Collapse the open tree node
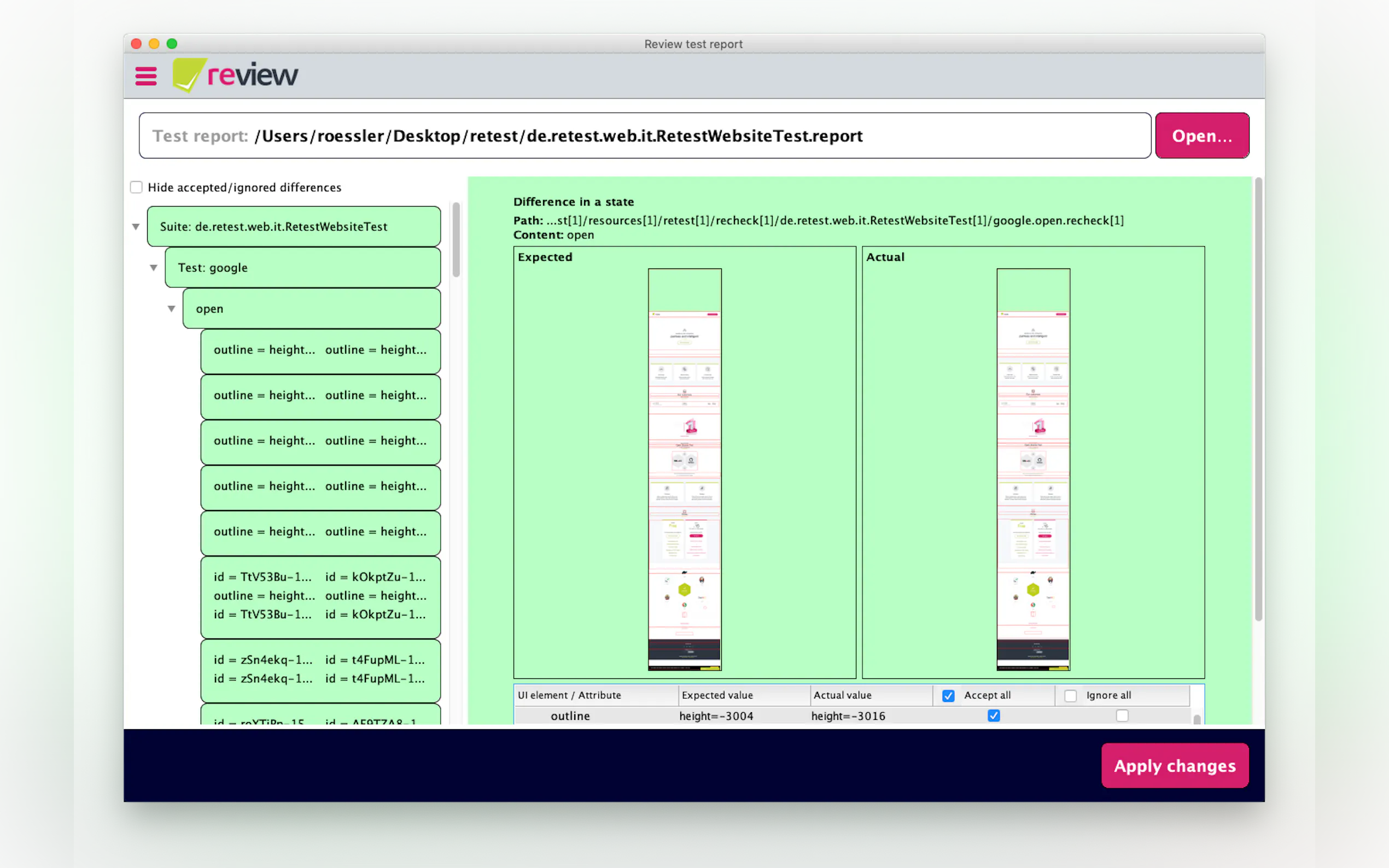The height and width of the screenshot is (868, 1389). [172, 309]
